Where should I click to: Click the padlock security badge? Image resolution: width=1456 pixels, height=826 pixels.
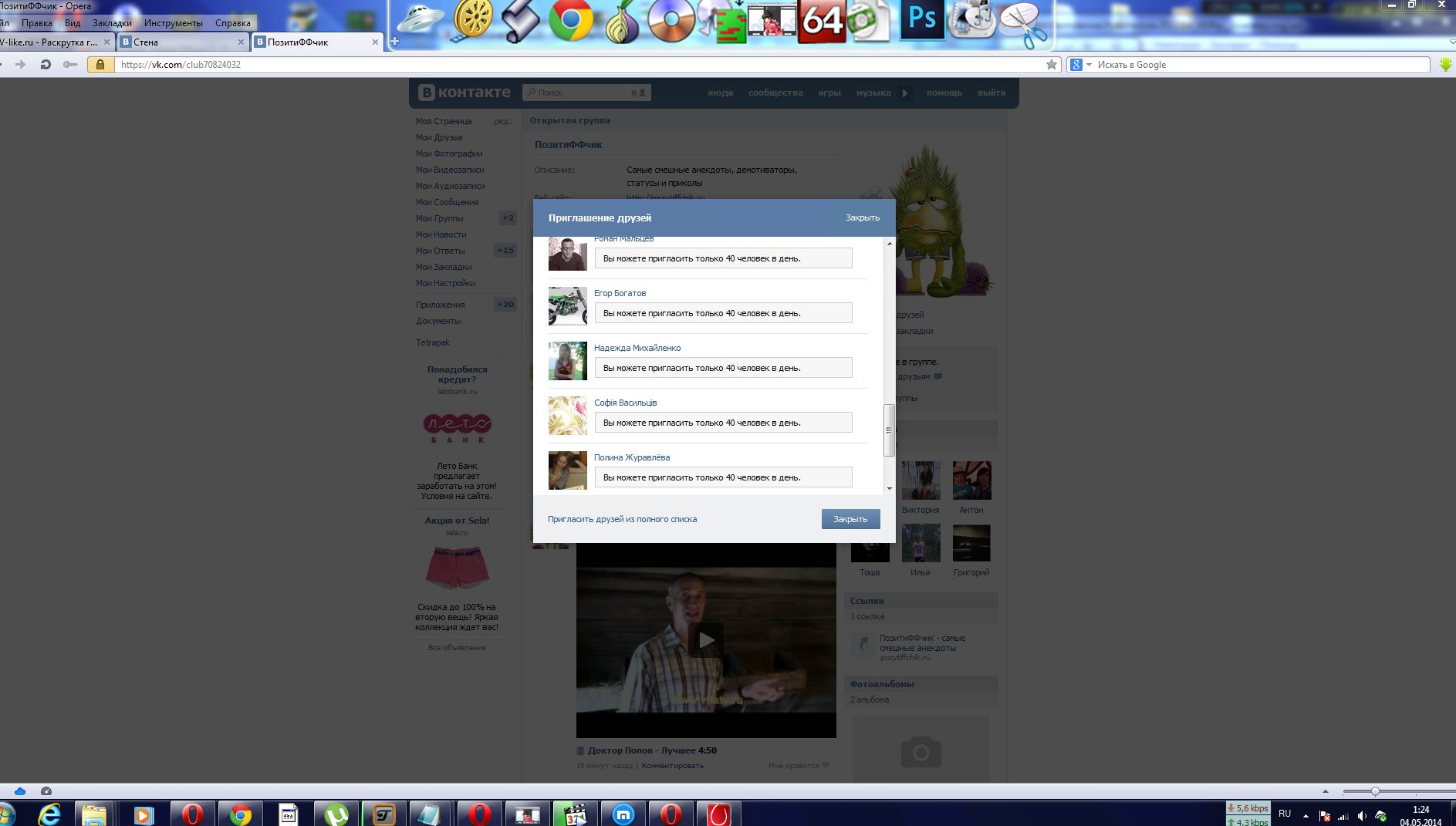tap(100, 65)
